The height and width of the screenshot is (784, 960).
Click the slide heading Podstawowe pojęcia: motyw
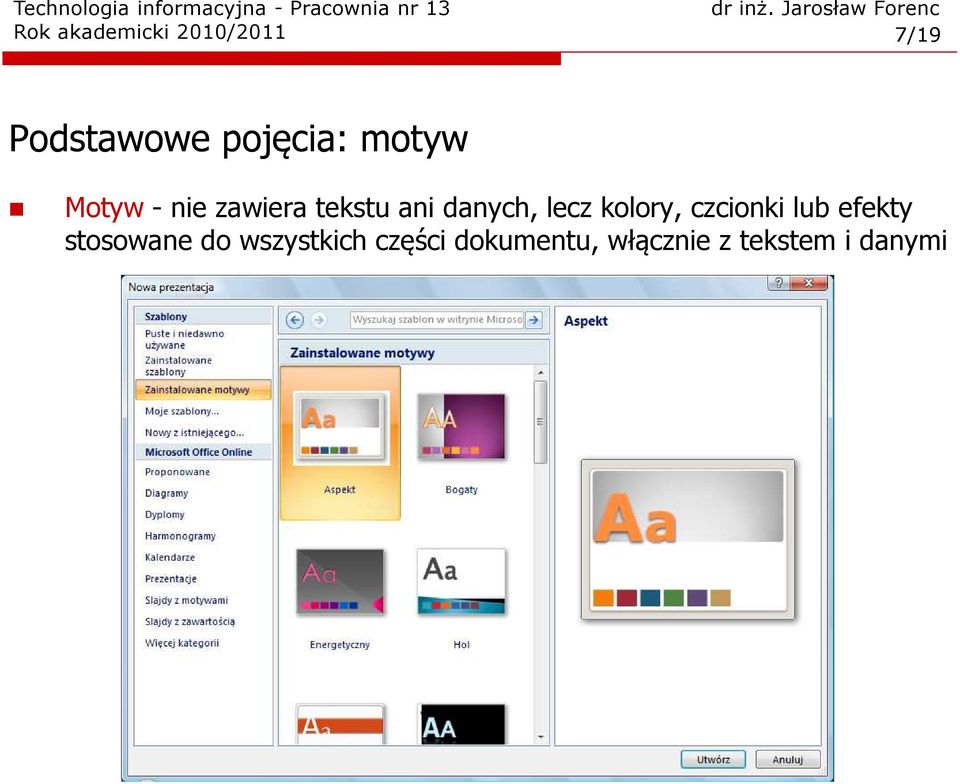click(x=239, y=139)
